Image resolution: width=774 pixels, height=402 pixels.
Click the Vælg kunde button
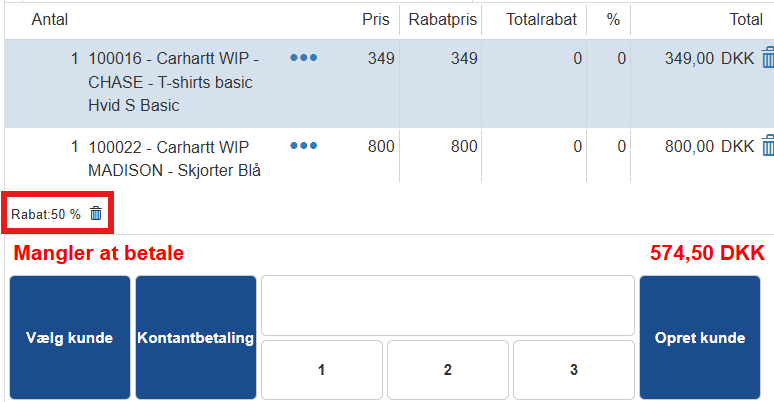tap(70, 337)
